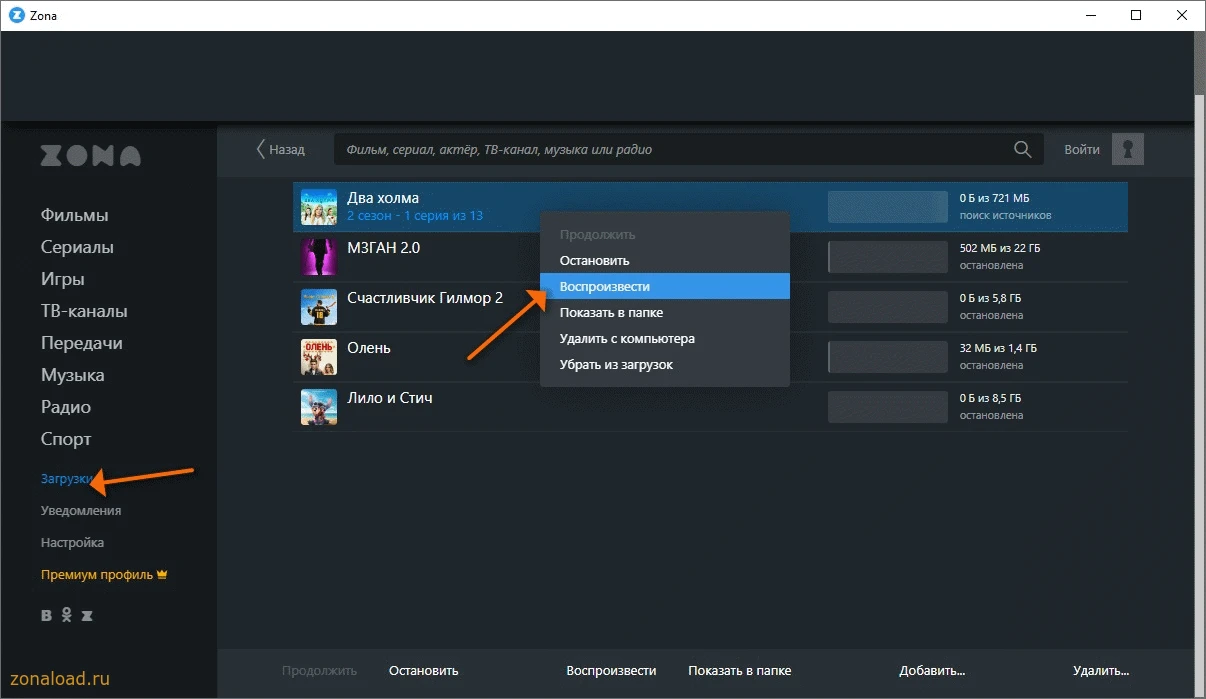This screenshot has height=699, width=1206.
Task: Open the Игры section
Action: (63, 279)
